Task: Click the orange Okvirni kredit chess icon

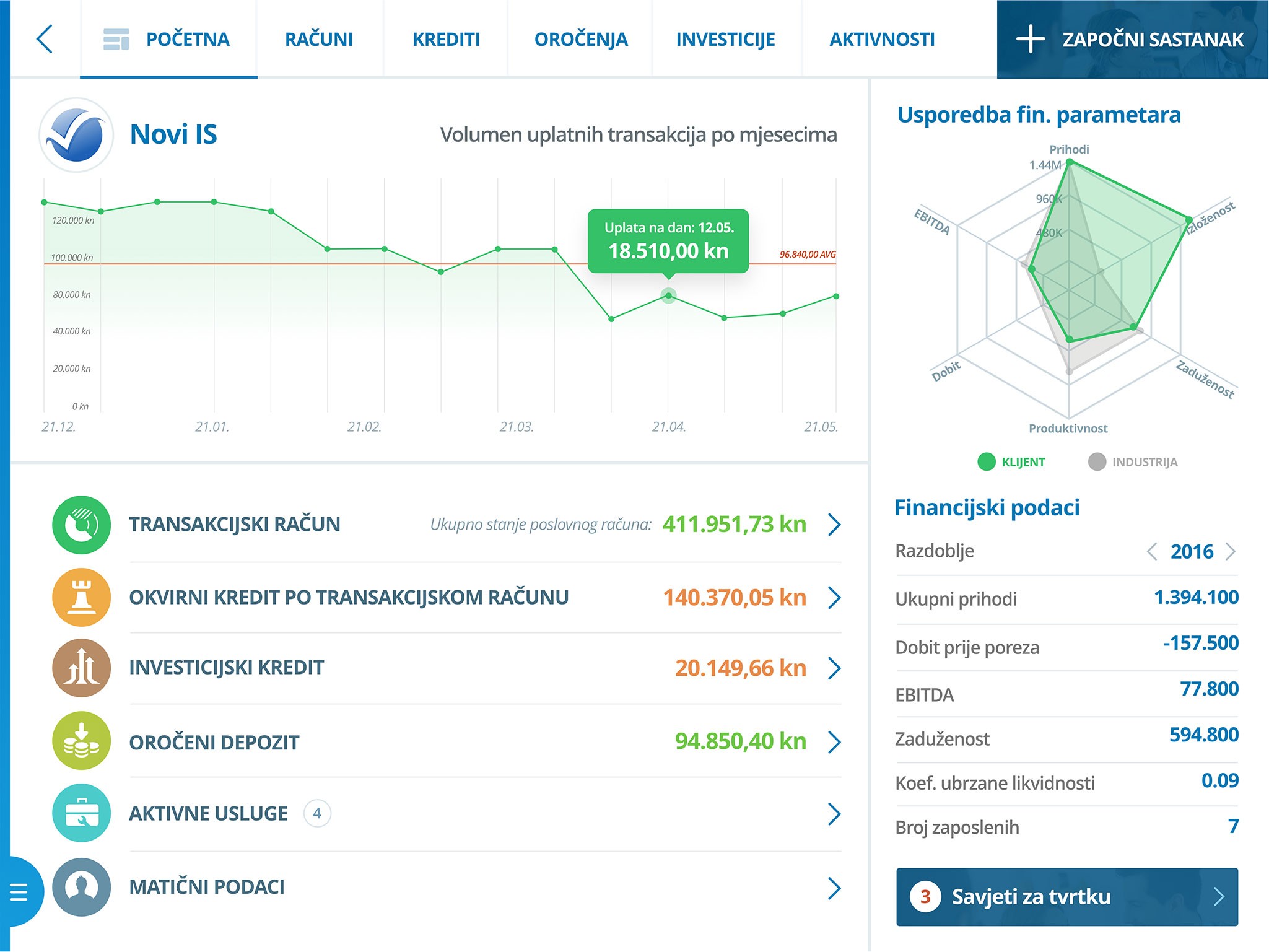Action: (82, 597)
